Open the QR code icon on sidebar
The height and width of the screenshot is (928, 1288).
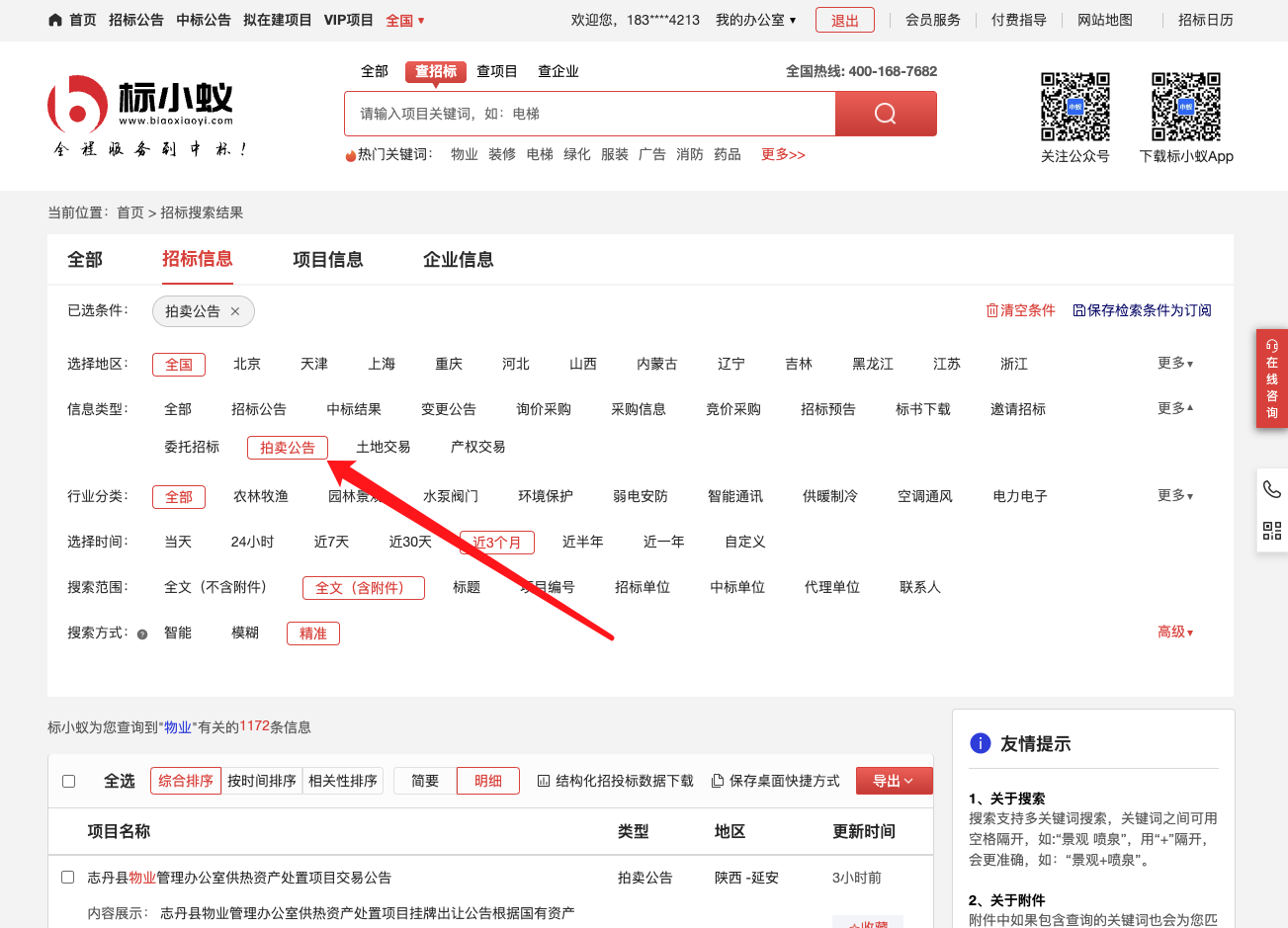tap(1271, 531)
